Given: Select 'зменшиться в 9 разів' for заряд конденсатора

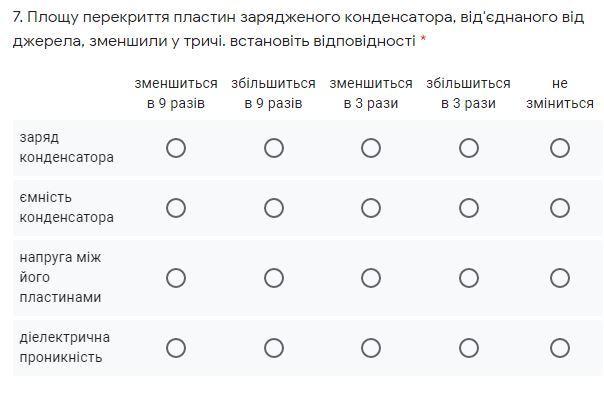Looking at the screenshot, I should click(x=176, y=148).
